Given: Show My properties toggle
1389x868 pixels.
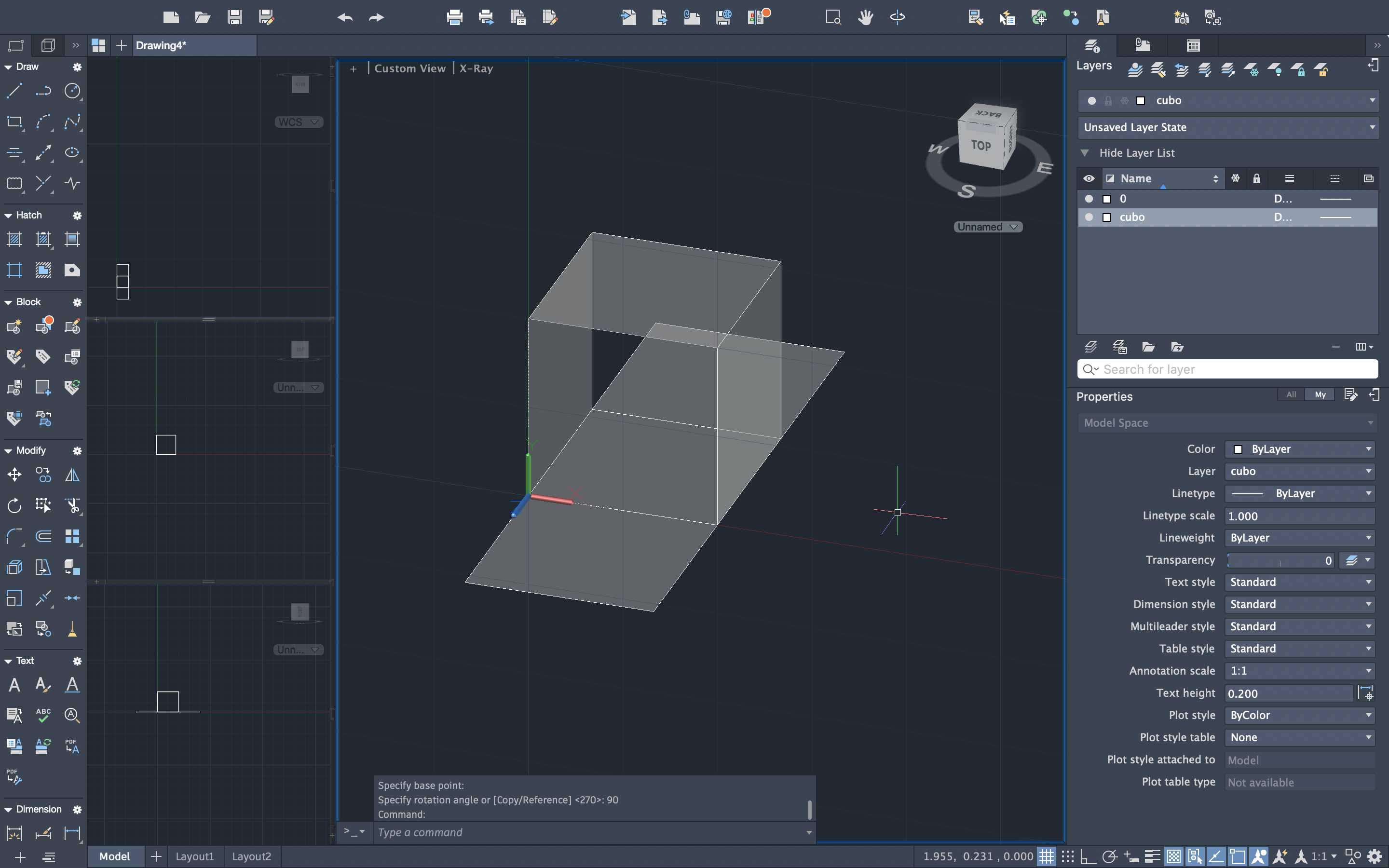Looking at the screenshot, I should [1320, 394].
